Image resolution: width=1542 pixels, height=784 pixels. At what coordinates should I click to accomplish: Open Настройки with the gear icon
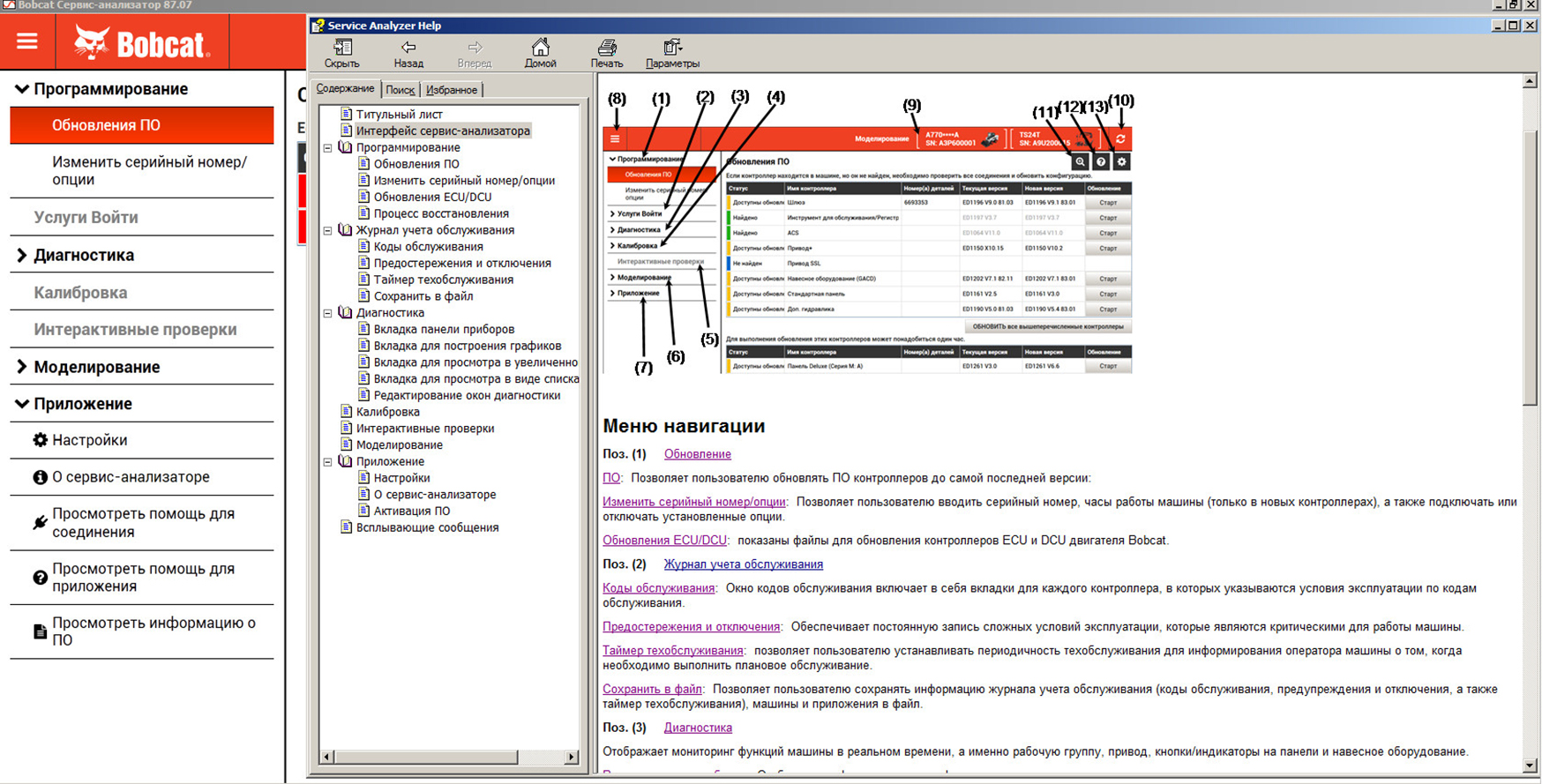[x=41, y=440]
